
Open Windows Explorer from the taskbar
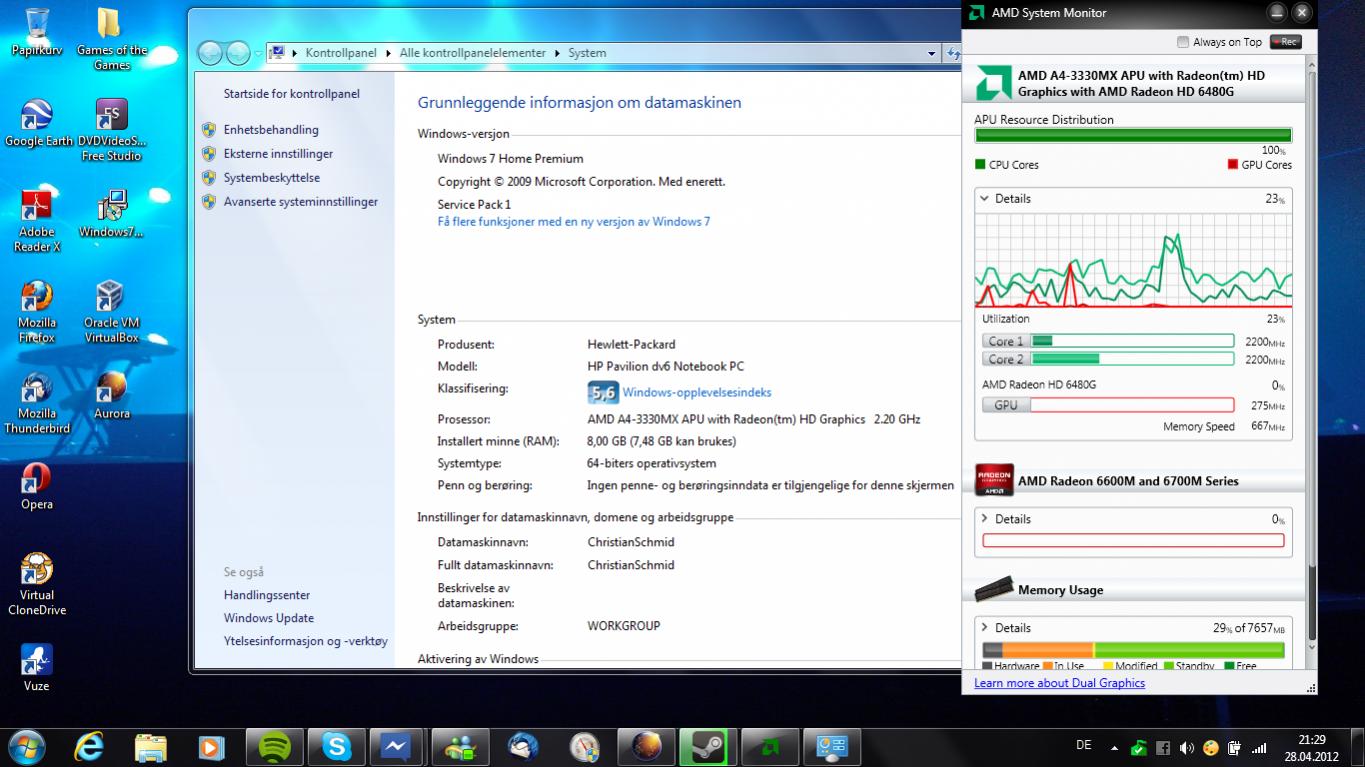click(x=151, y=746)
